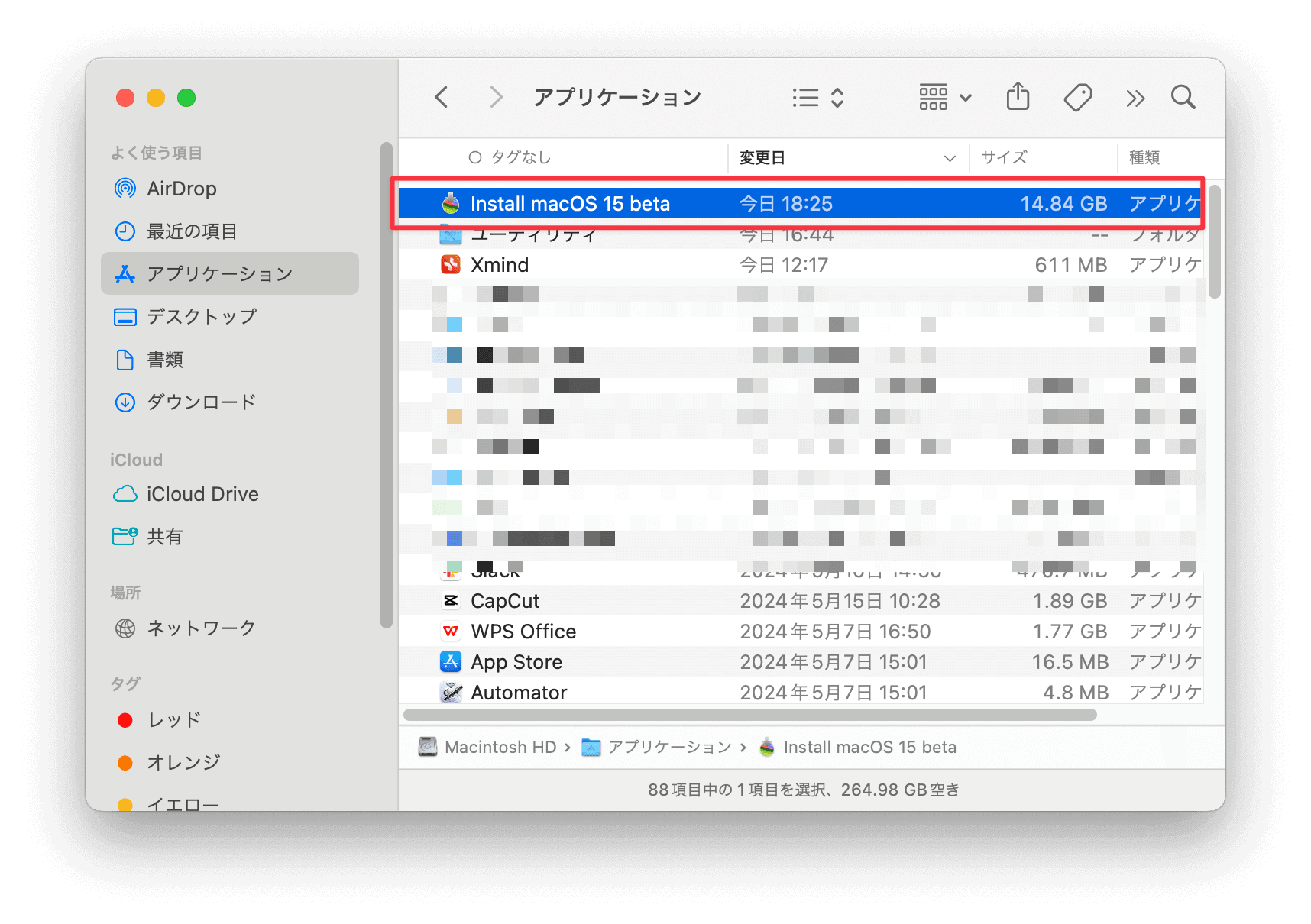Screen dimensions: 1311x924
Task: Select the Automator row
Action: coord(800,693)
